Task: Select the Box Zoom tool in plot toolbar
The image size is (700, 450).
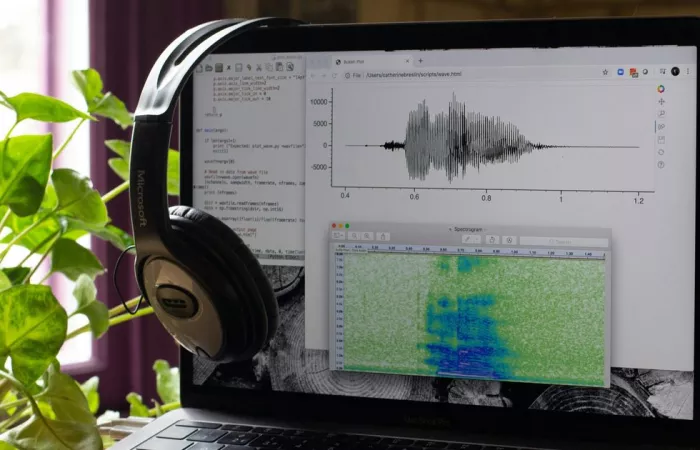Action: [661, 114]
